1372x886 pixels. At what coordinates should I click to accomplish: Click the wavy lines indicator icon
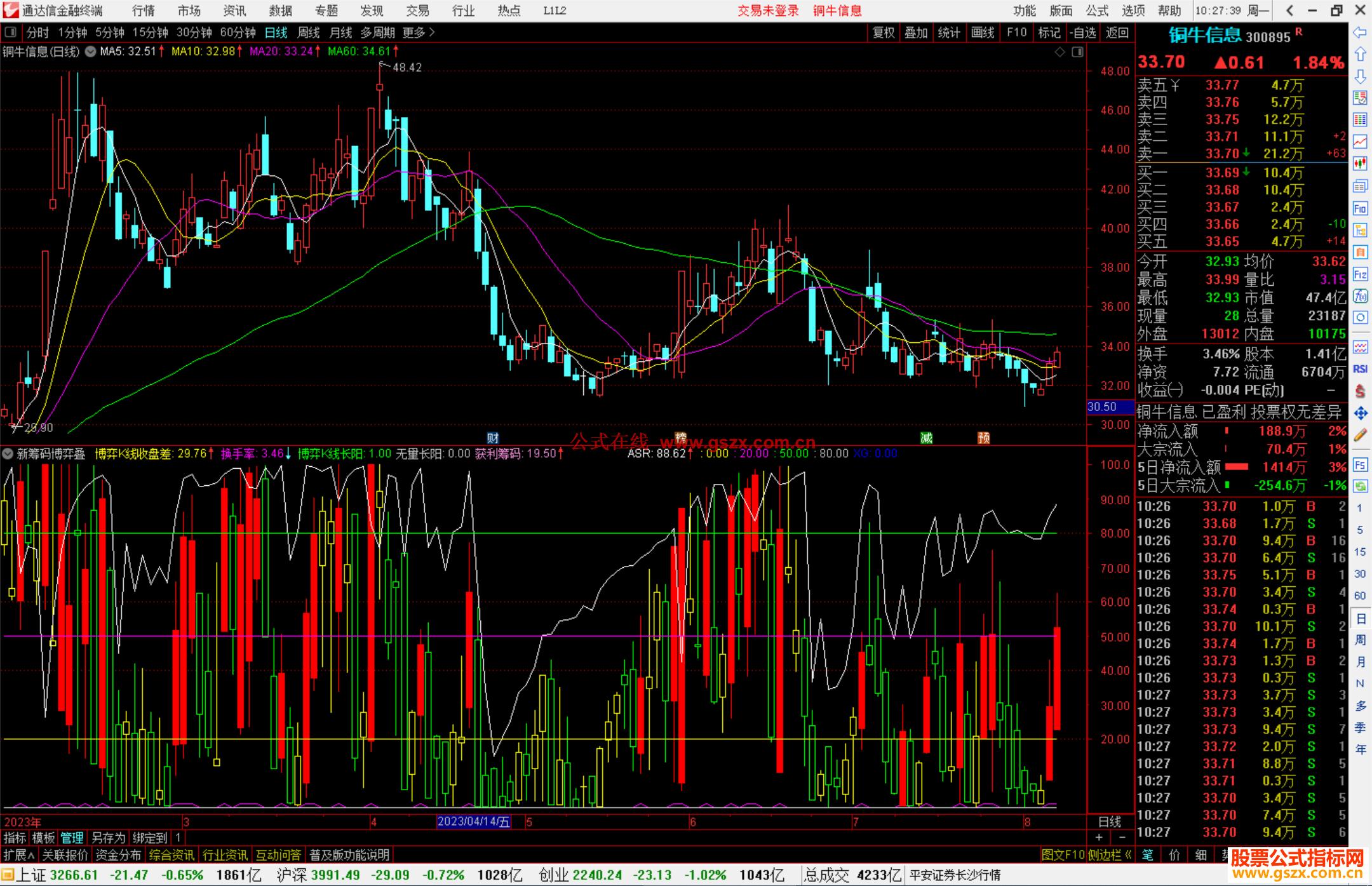pos(1360,347)
